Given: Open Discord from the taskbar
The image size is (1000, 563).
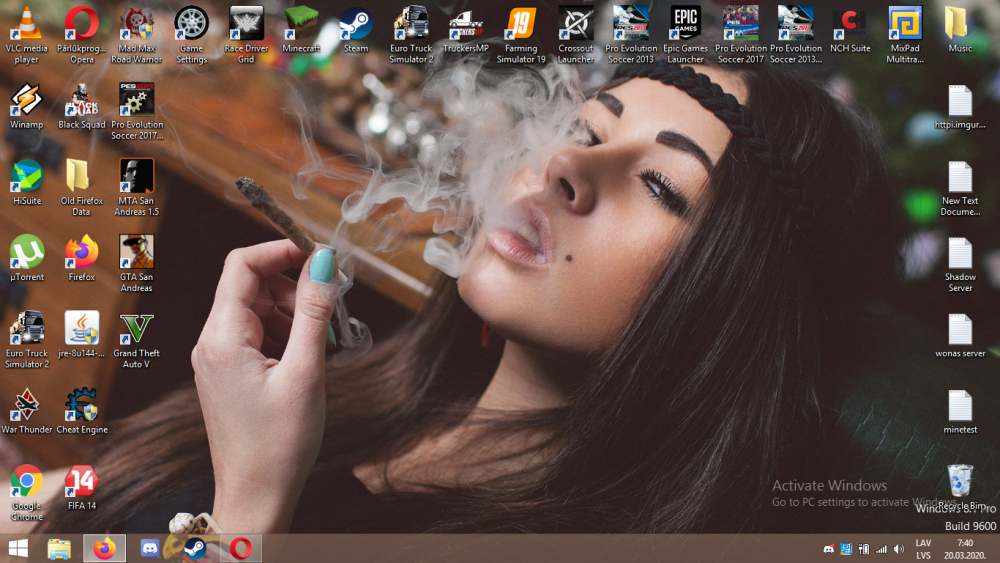Looking at the screenshot, I should (x=149, y=548).
